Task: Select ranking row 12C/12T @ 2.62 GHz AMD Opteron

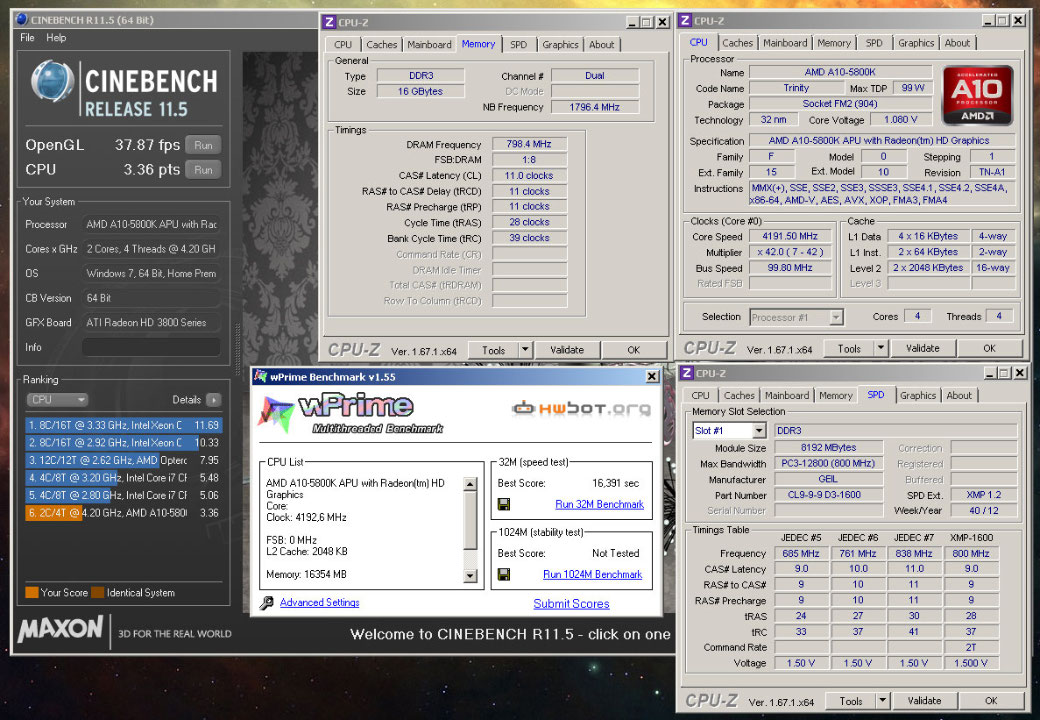Action: (123, 460)
